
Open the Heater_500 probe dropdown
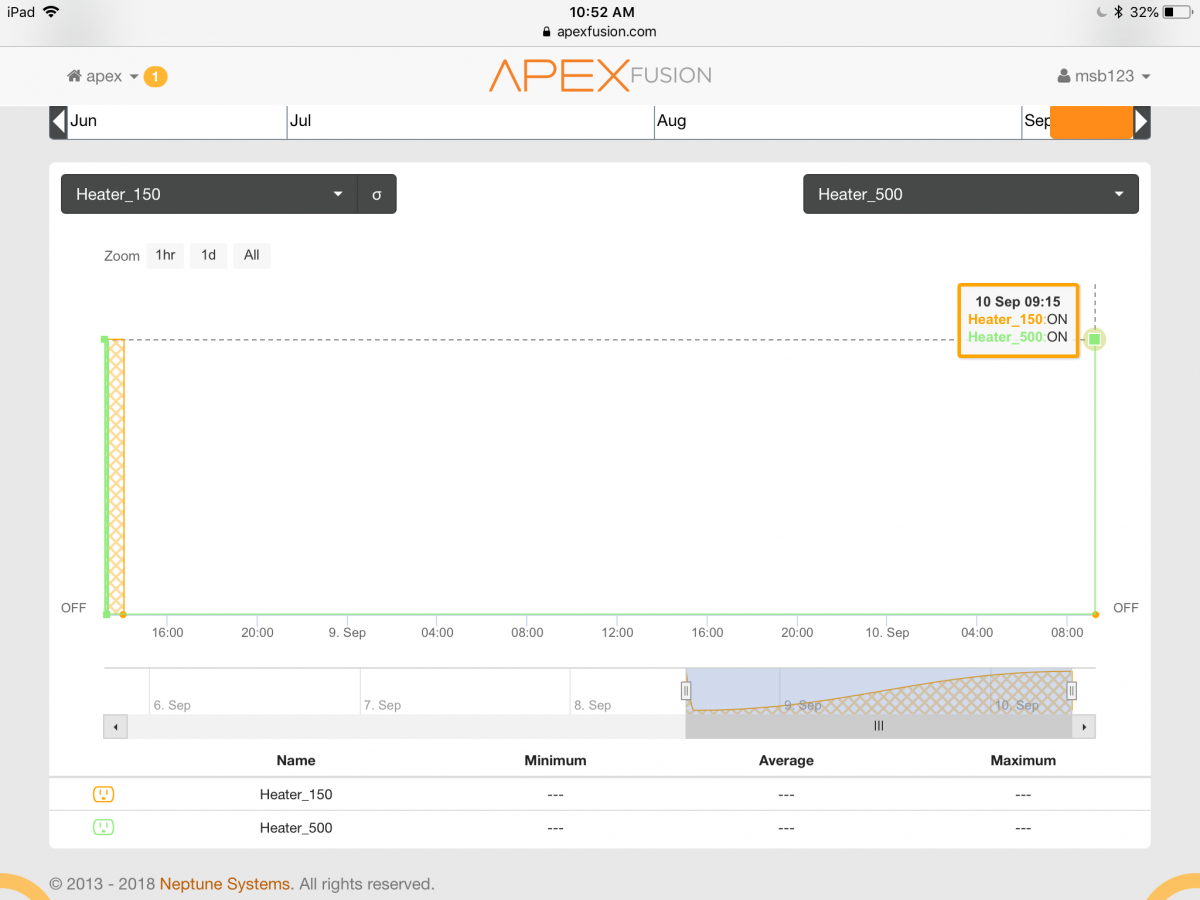[x=970, y=195]
